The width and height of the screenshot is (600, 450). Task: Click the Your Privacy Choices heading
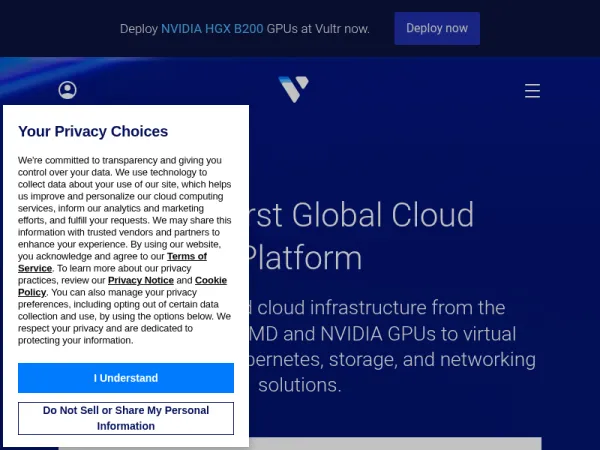[x=93, y=131]
